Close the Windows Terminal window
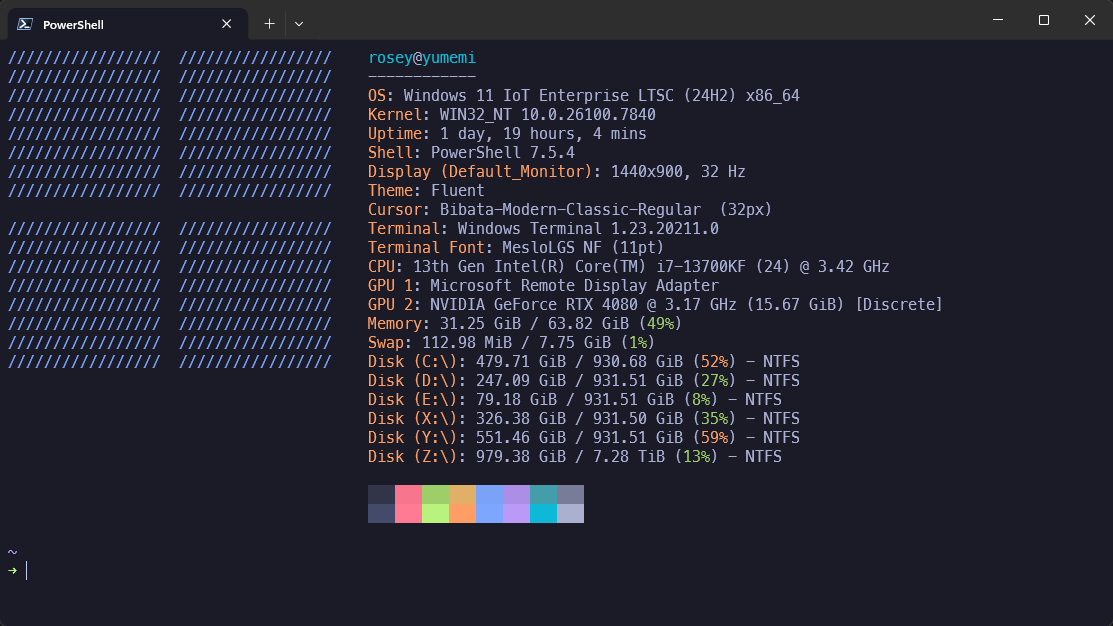 pyautogui.click(x=1090, y=20)
